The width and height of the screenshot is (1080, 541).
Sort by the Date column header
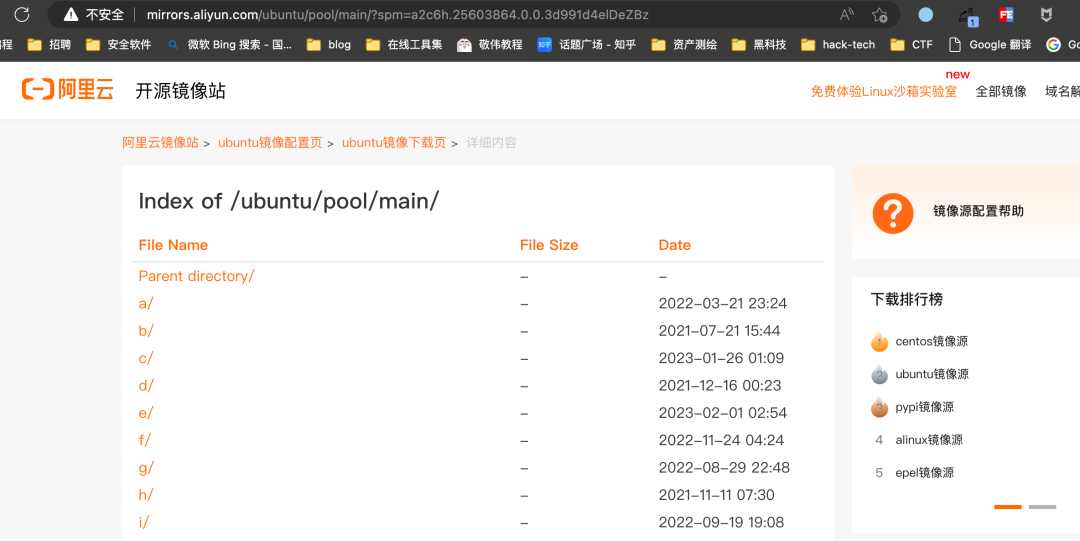pyautogui.click(x=674, y=245)
